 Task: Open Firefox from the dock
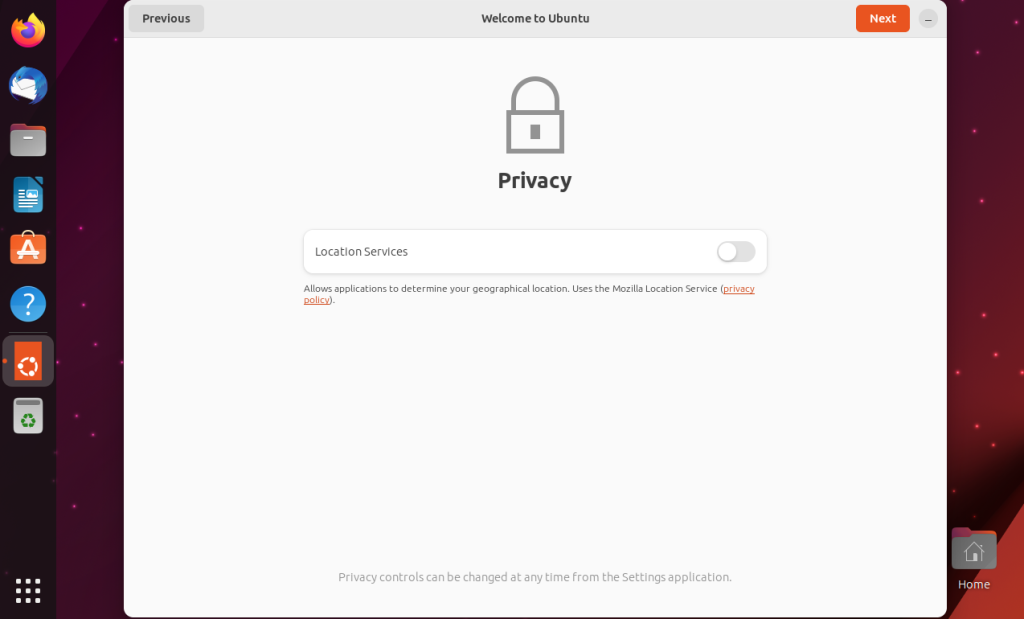(x=28, y=30)
